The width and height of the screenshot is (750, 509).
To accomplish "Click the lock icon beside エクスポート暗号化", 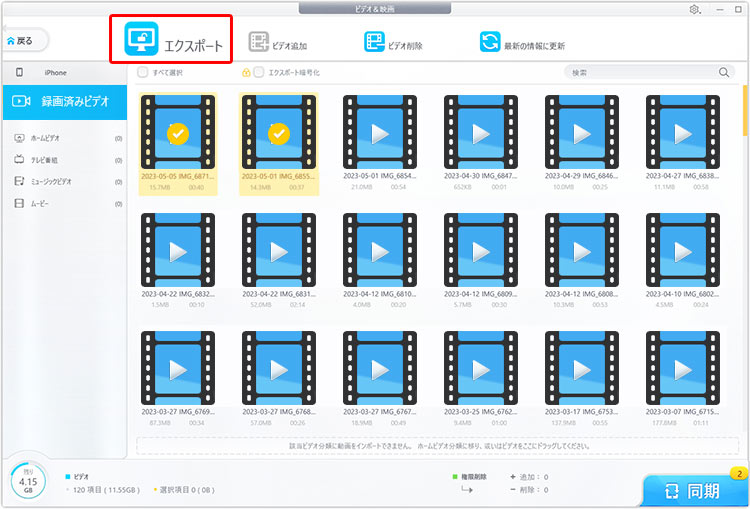I will point(246,73).
